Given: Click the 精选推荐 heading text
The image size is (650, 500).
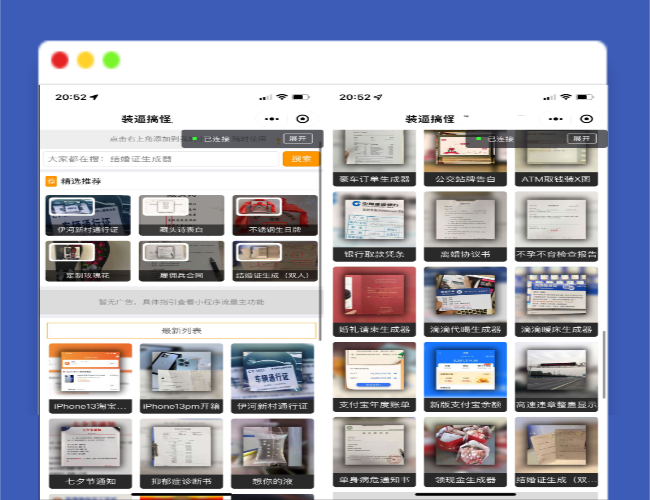Looking at the screenshot, I should point(81,181).
